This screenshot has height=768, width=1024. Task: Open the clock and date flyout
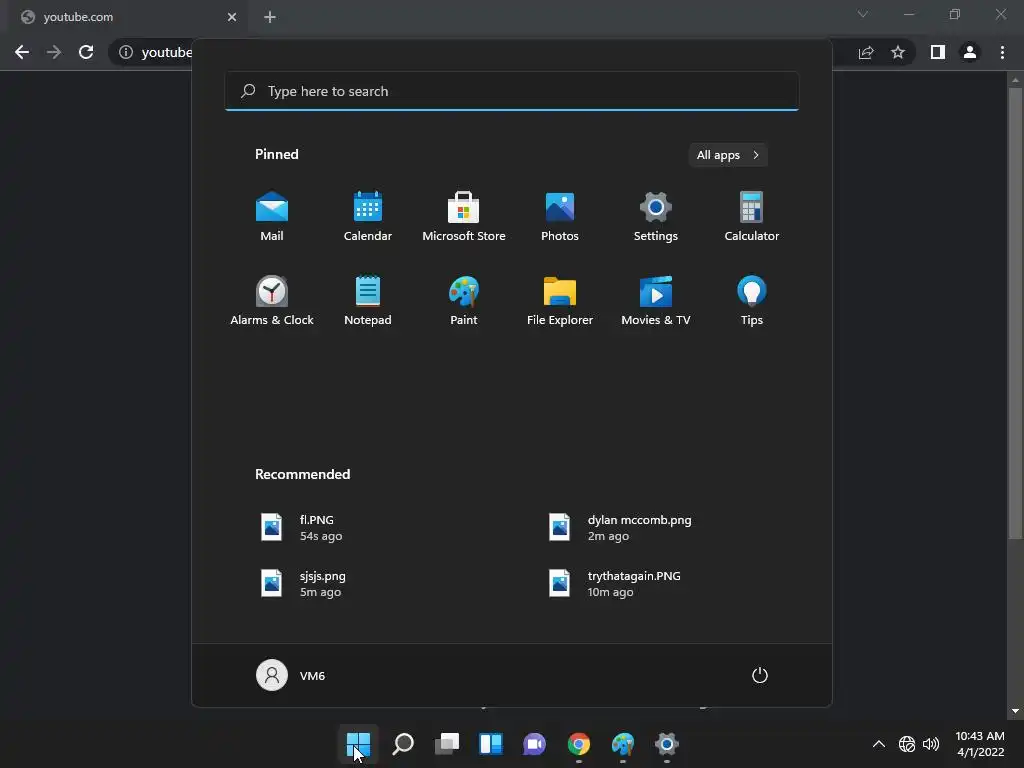click(x=980, y=744)
